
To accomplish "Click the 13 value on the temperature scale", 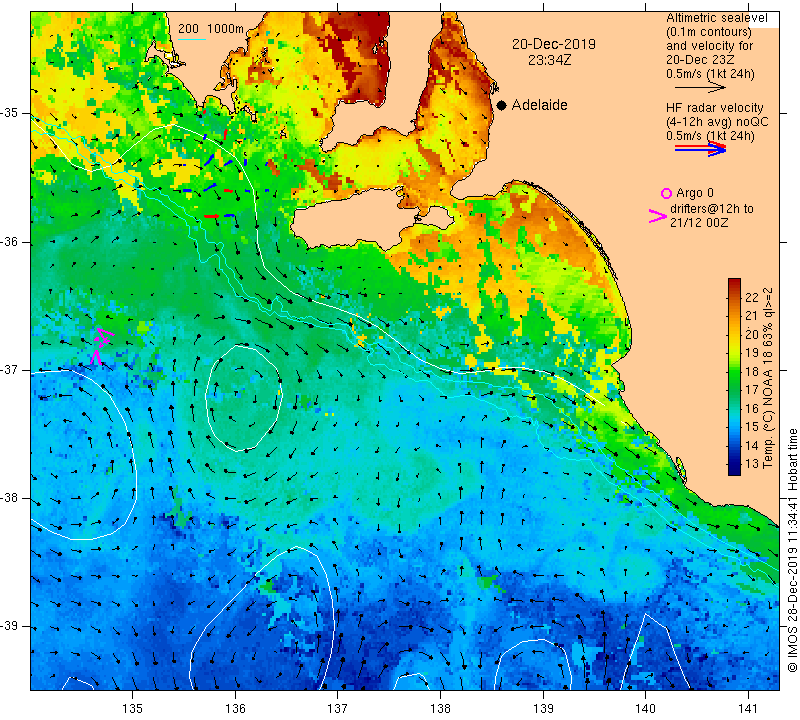I will 752,464.
